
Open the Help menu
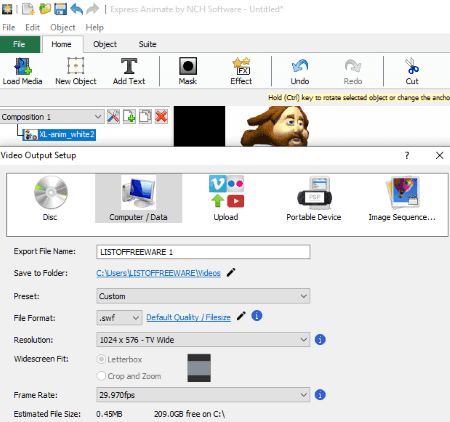pos(95,27)
